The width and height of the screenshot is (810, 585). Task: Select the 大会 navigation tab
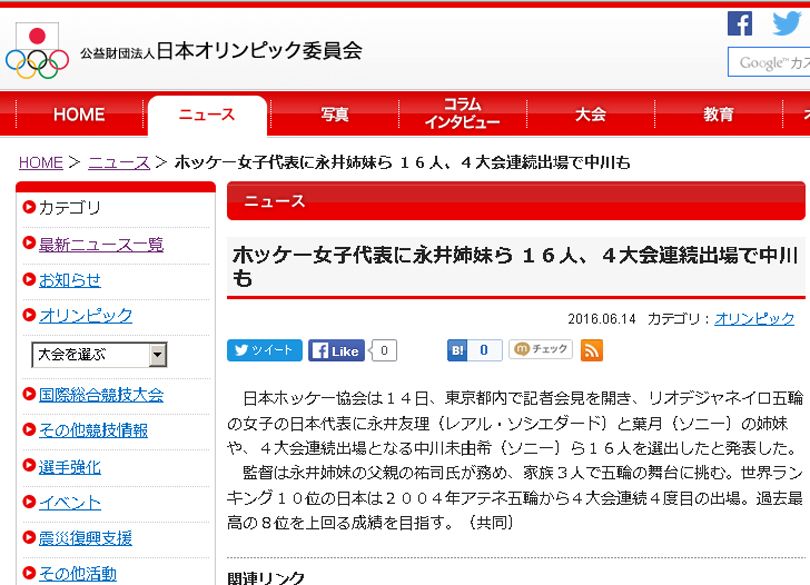pos(590,115)
